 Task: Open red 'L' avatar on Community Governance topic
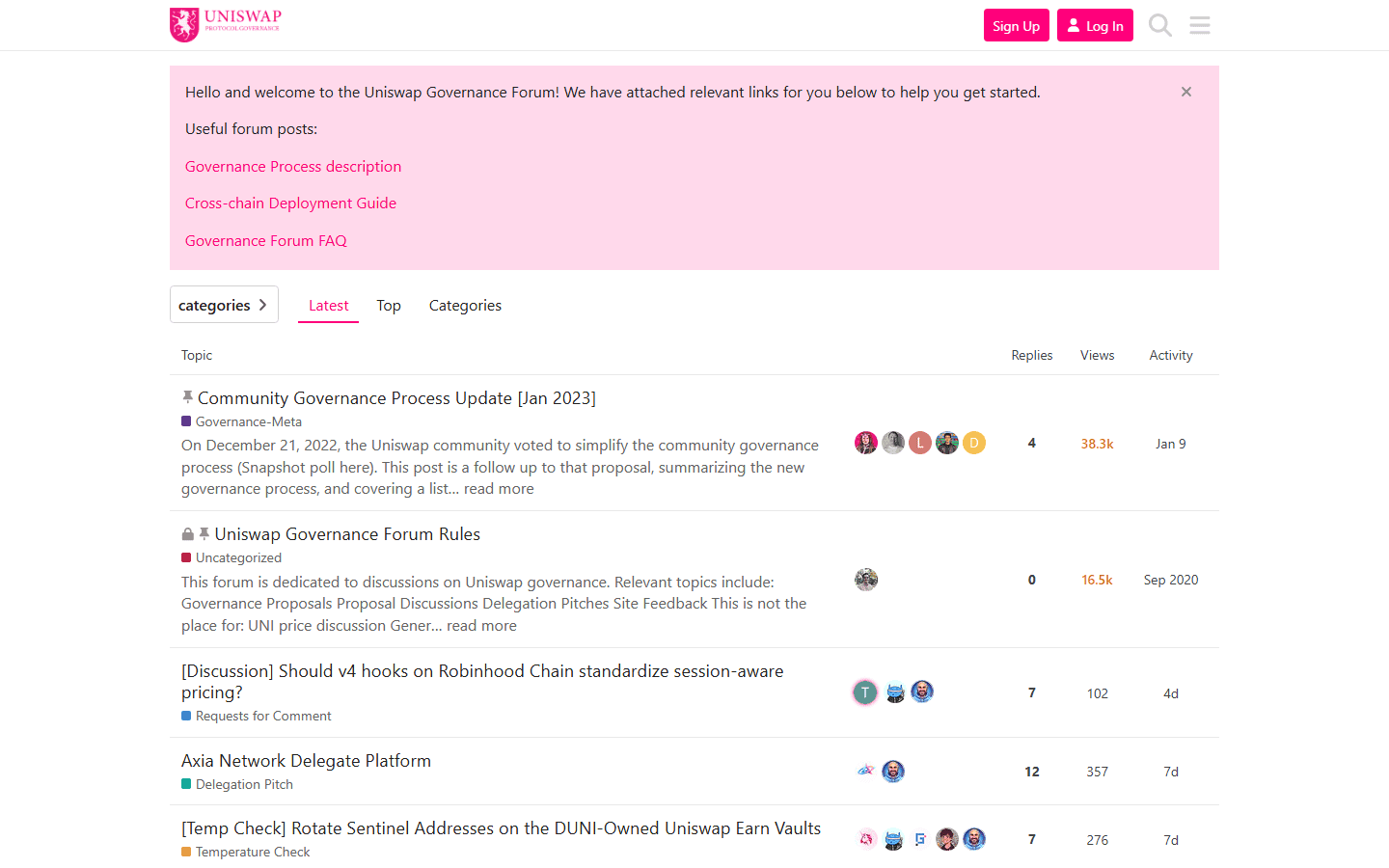click(920, 443)
